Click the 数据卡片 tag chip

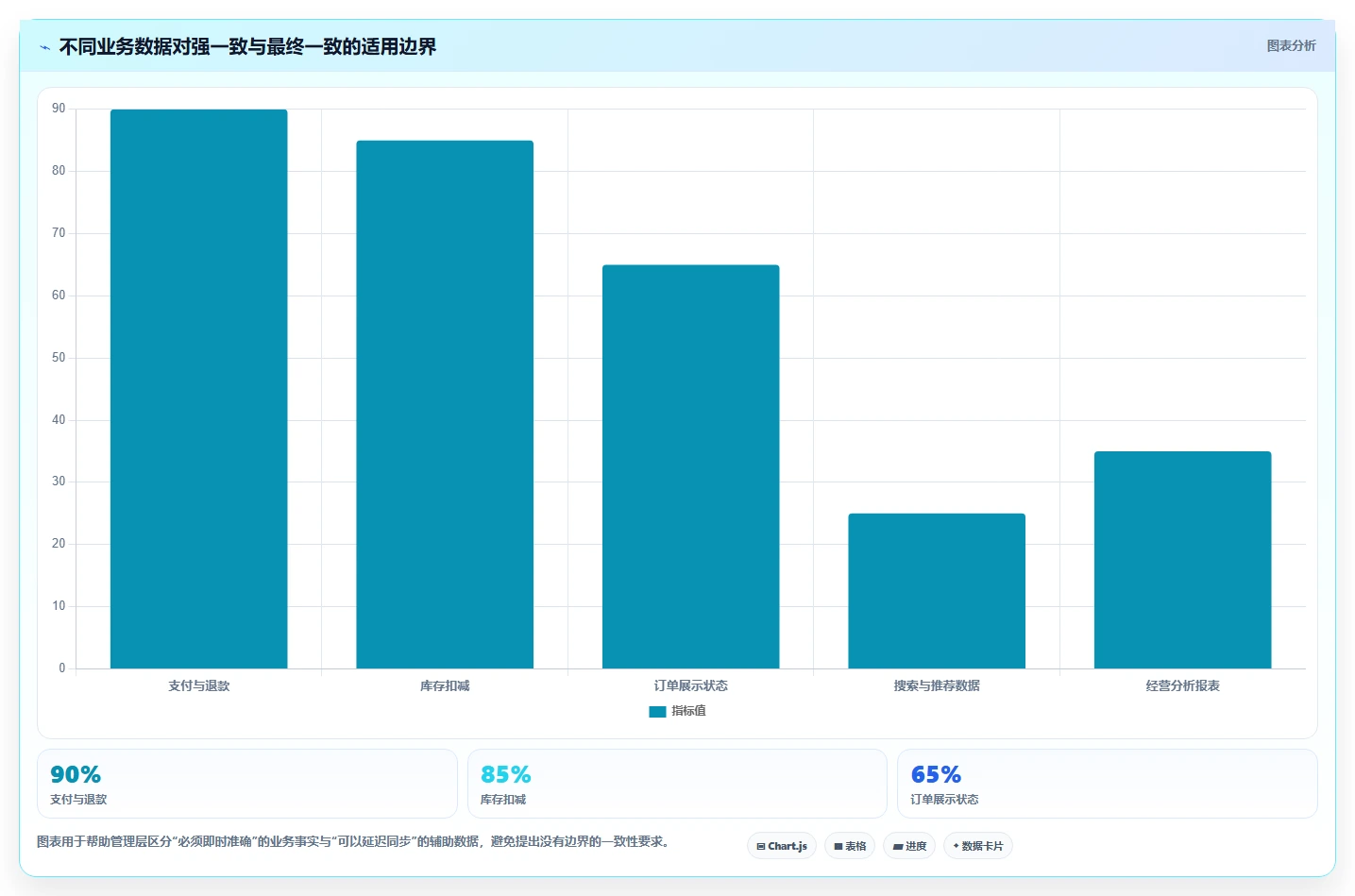coord(978,846)
